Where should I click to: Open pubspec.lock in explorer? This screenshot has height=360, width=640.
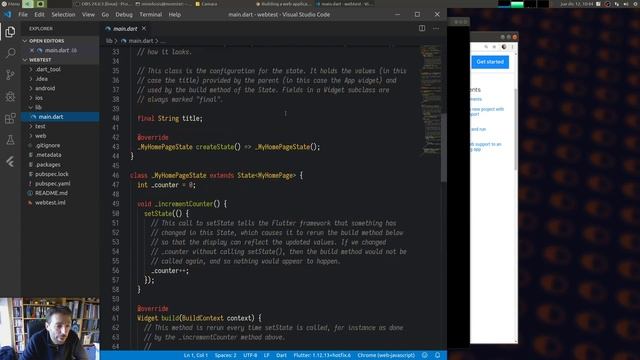[60, 174]
